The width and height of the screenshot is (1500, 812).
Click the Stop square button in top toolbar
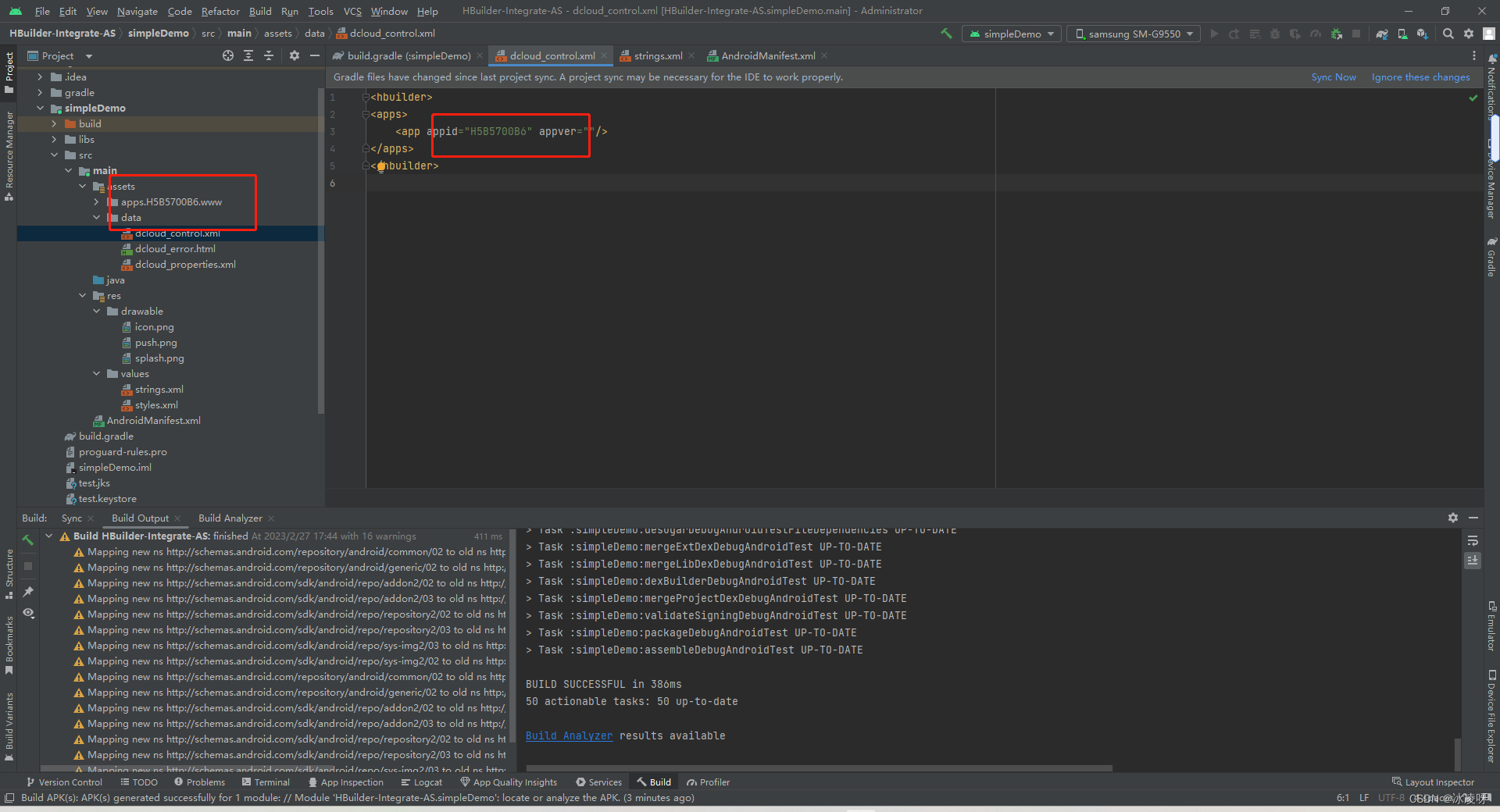coord(1356,34)
